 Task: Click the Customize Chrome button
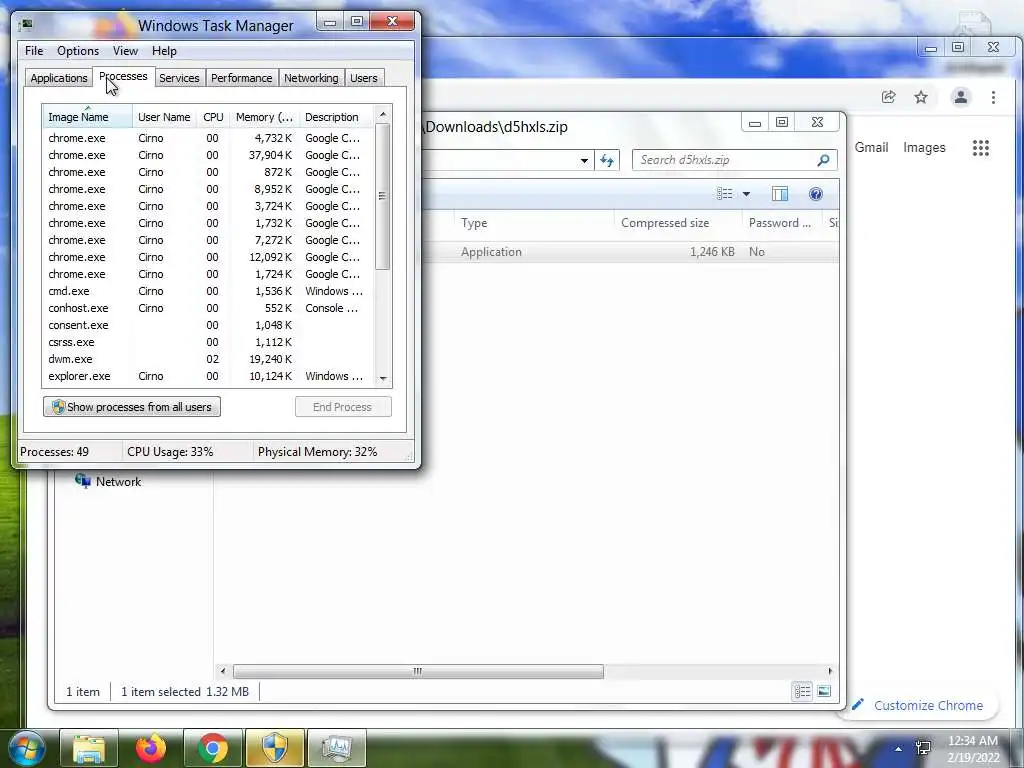click(x=918, y=705)
